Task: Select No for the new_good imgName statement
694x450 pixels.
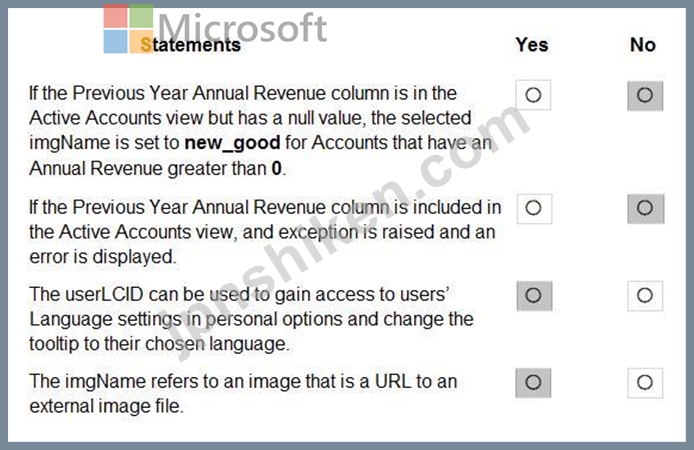Action: [644, 95]
